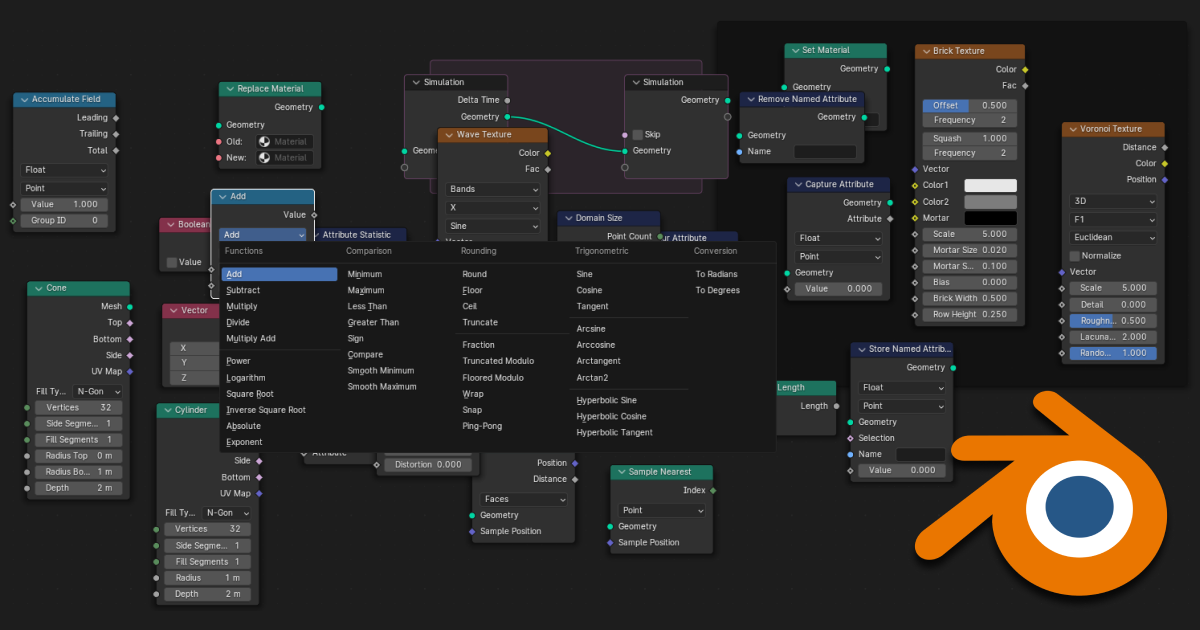Click Replace Material Geometry output socket

tap(321, 107)
